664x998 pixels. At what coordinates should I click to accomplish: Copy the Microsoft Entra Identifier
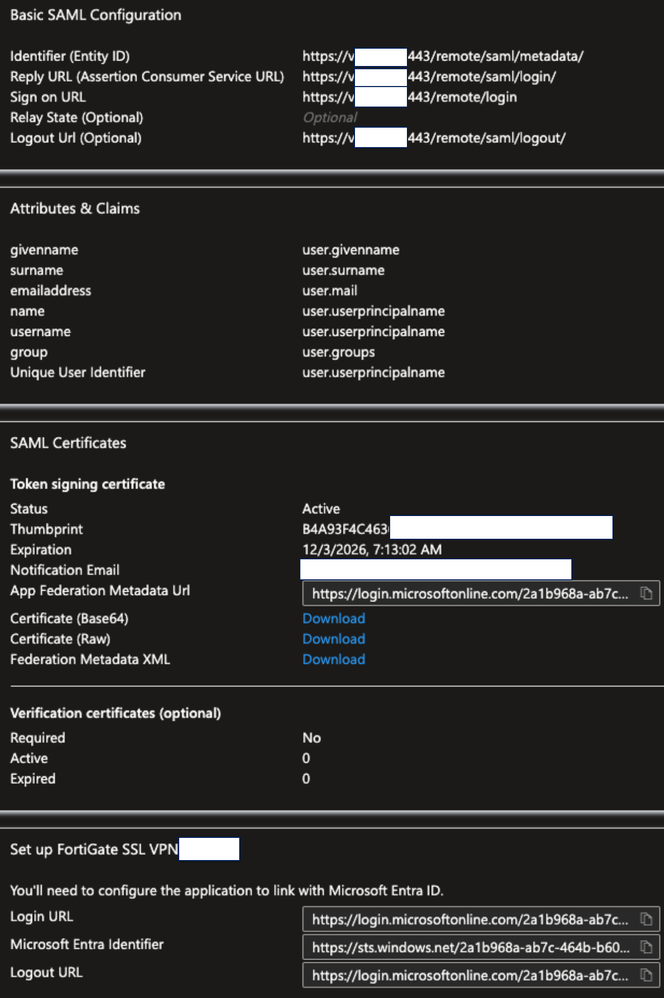[646, 946]
